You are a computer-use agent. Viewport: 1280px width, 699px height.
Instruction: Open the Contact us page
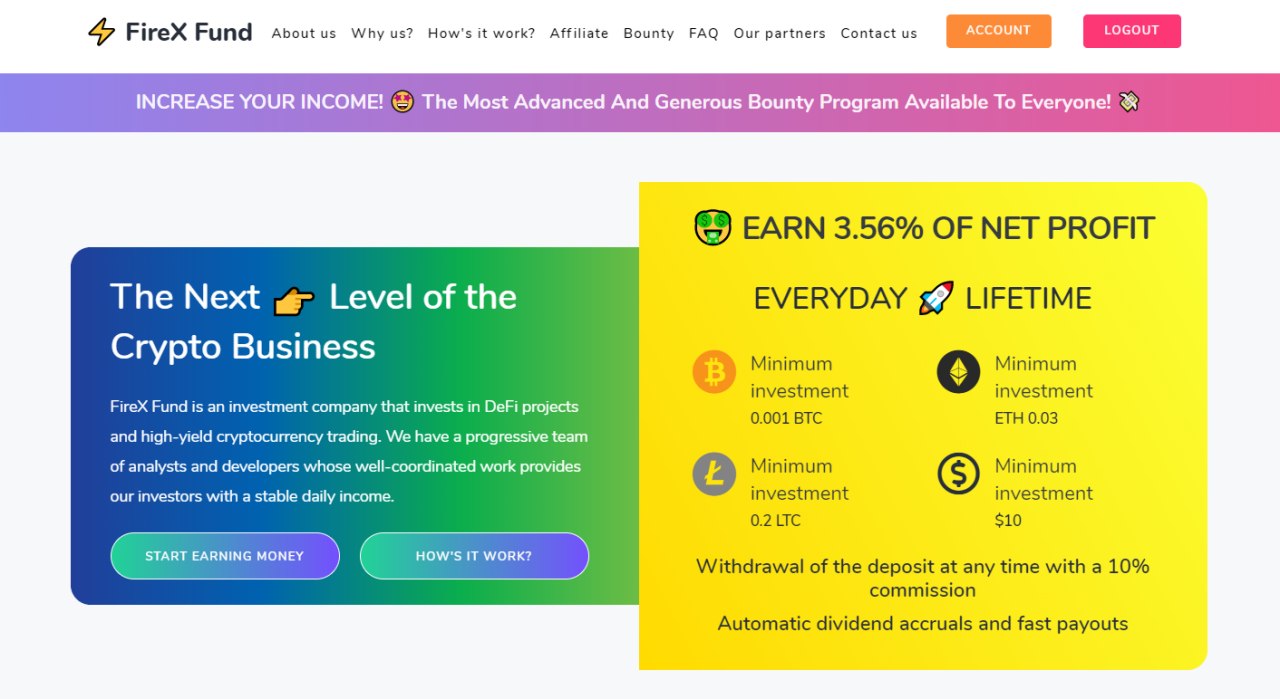(879, 33)
